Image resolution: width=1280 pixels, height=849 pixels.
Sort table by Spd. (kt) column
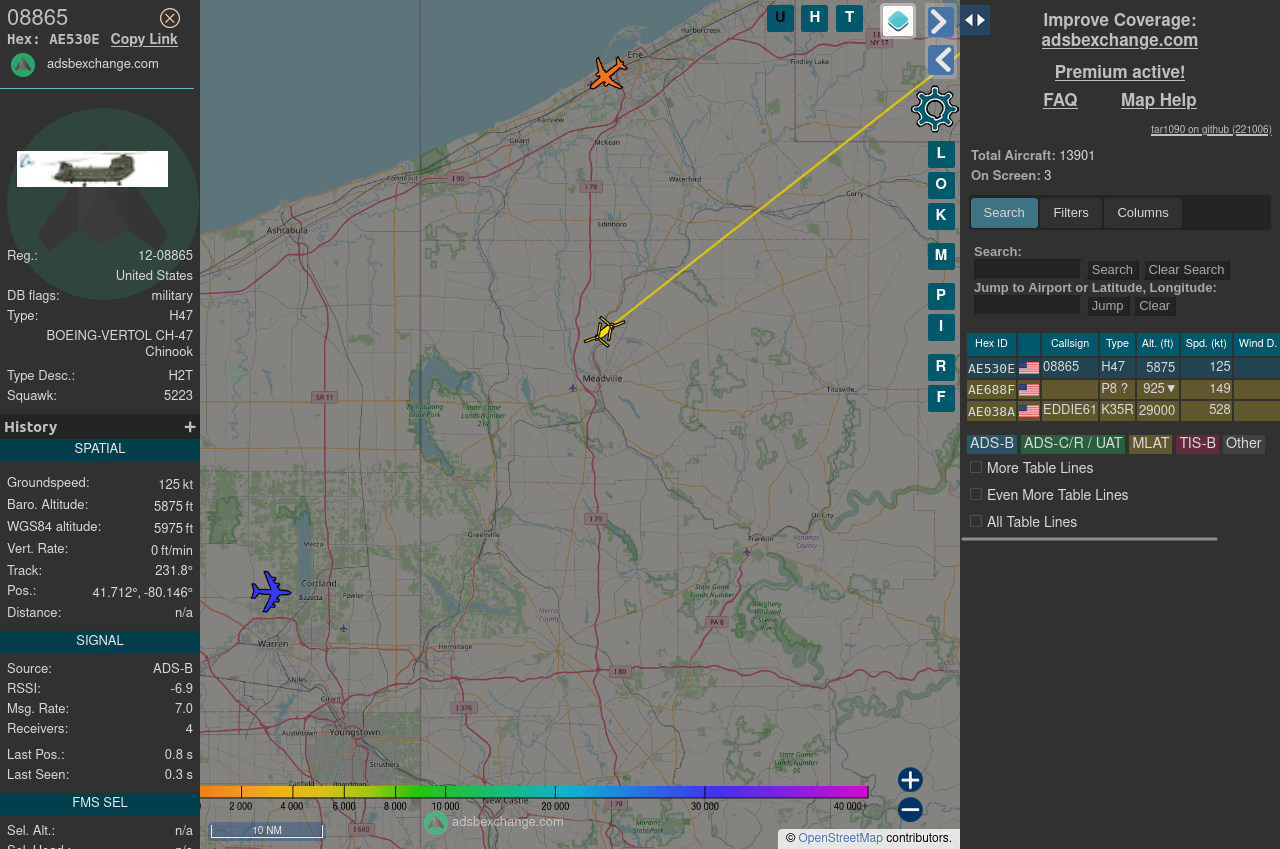(x=1206, y=344)
